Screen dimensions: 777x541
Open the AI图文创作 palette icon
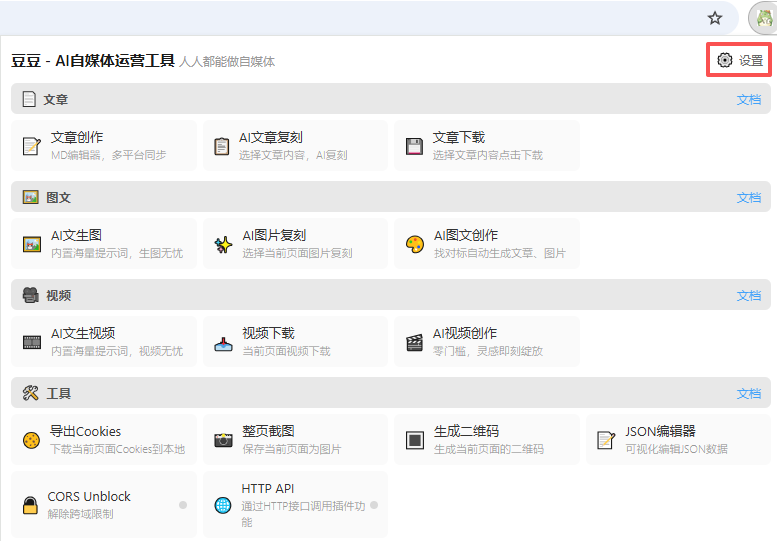tap(414, 244)
